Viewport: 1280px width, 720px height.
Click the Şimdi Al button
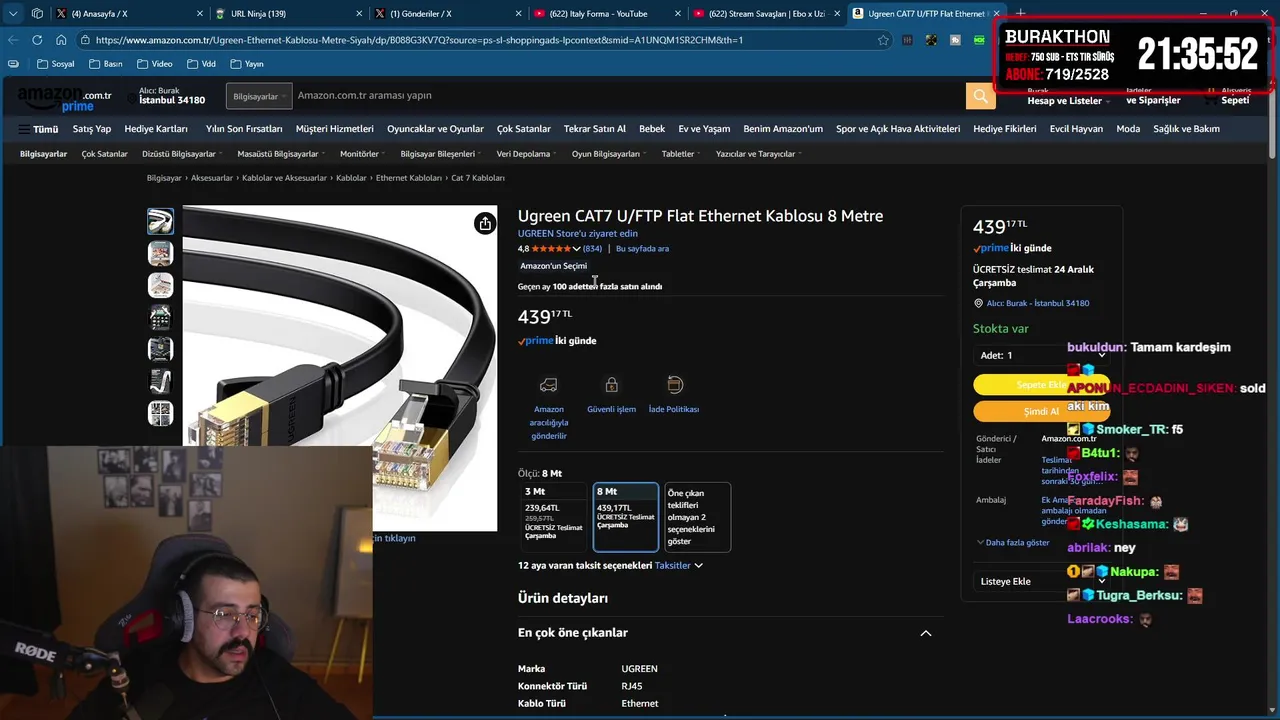click(x=1041, y=411)
